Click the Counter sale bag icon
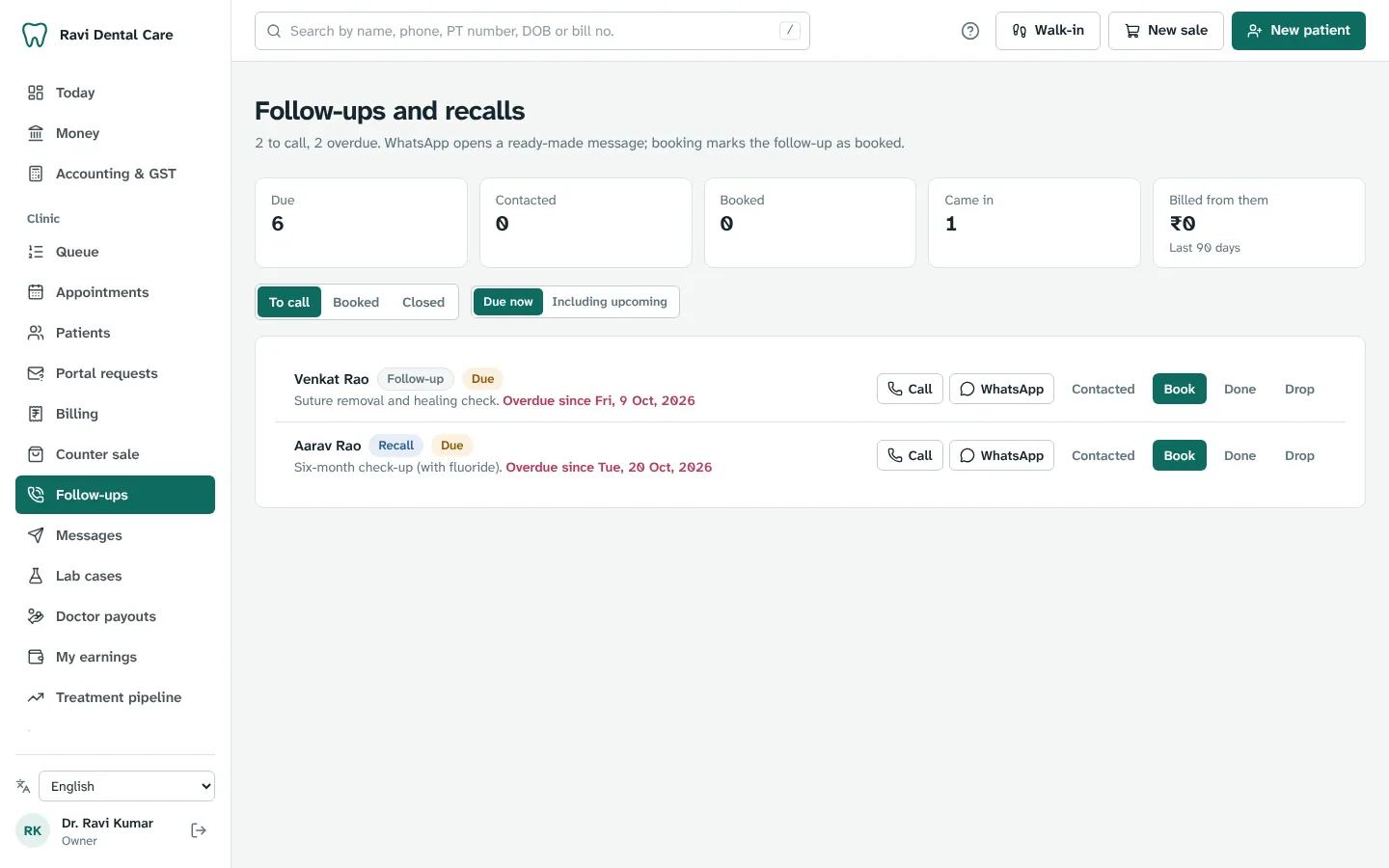 36,454
